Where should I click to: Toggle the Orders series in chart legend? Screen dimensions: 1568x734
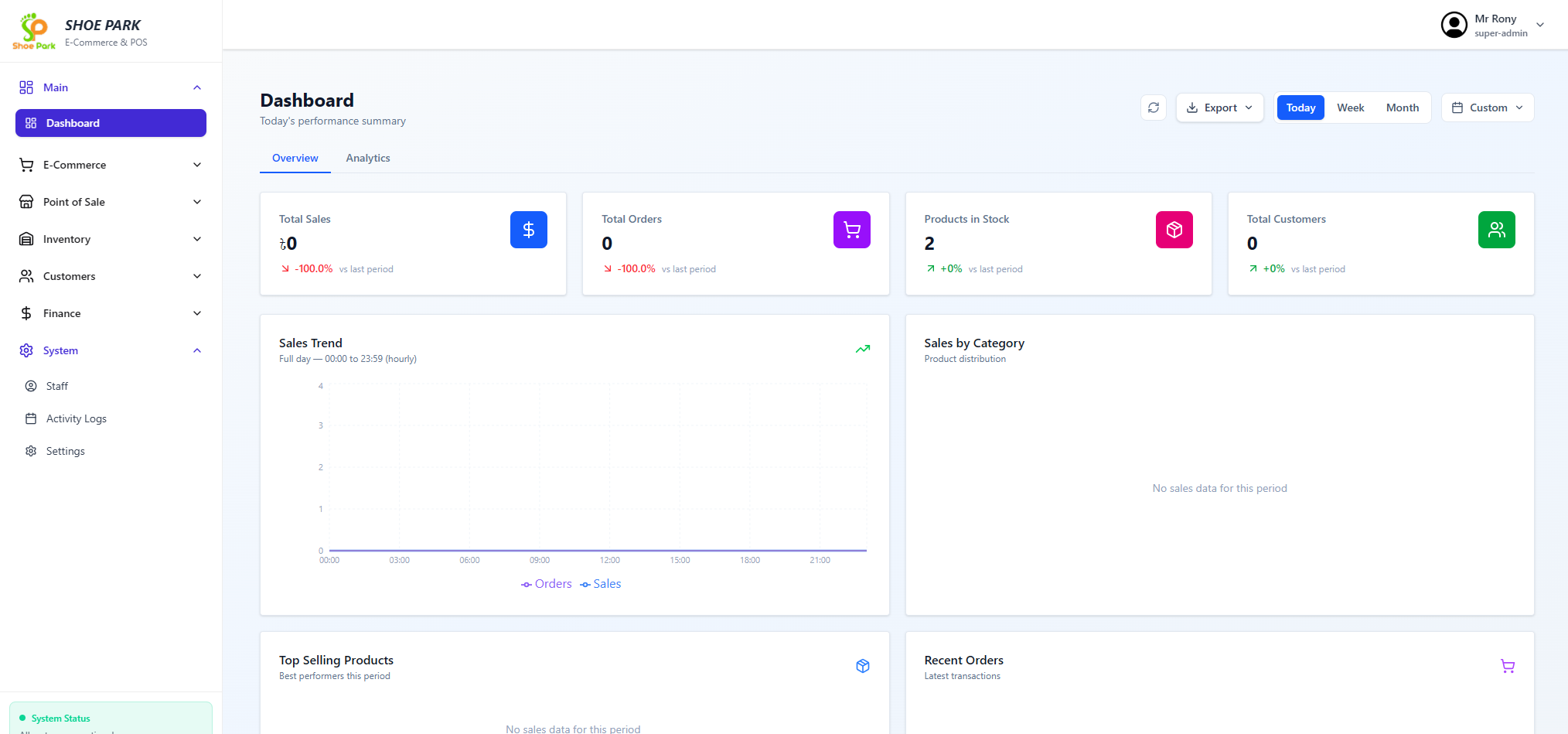pos(547,584)
